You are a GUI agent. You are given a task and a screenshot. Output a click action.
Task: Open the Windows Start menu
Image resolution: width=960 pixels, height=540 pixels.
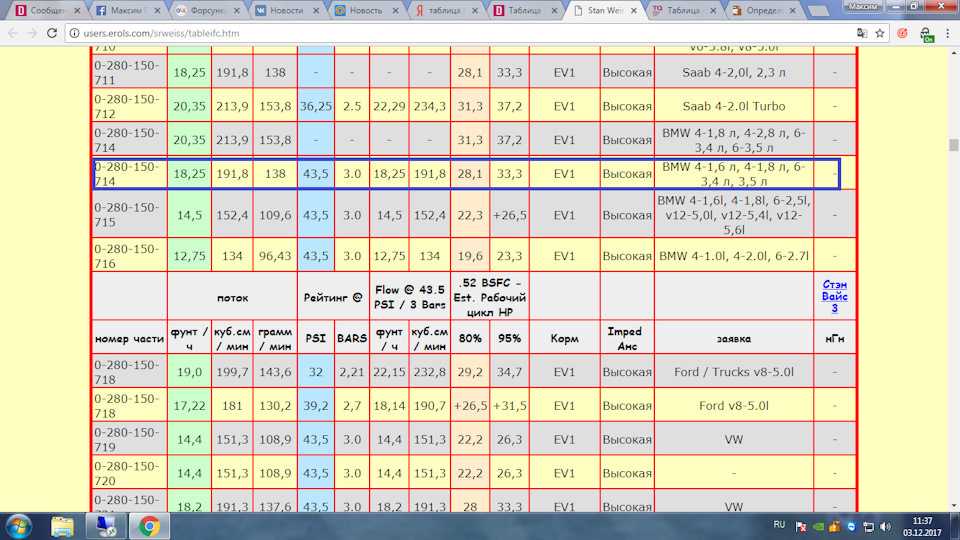pos(18,527)
